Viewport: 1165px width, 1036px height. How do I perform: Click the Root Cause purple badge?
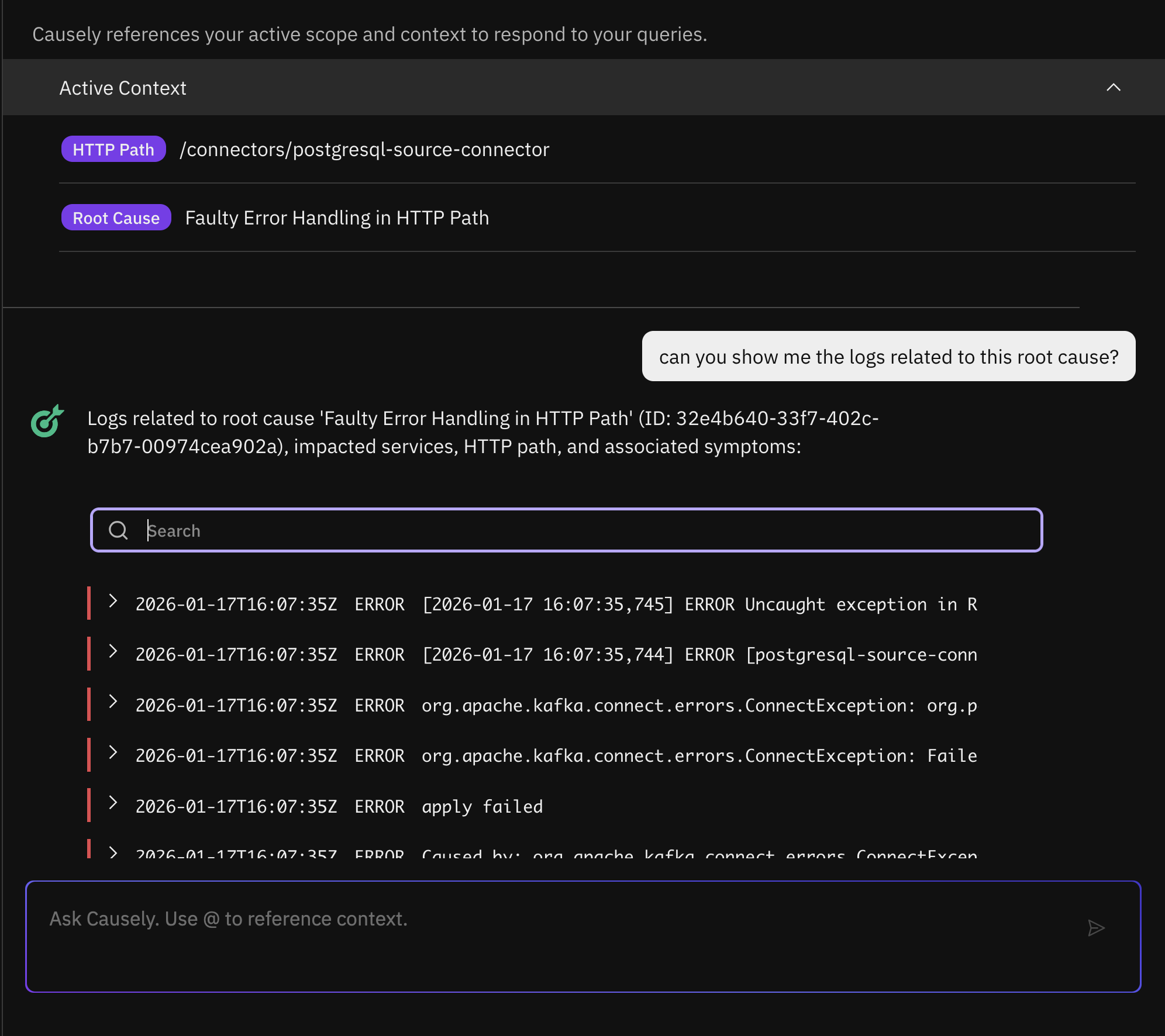click(116, 218)
